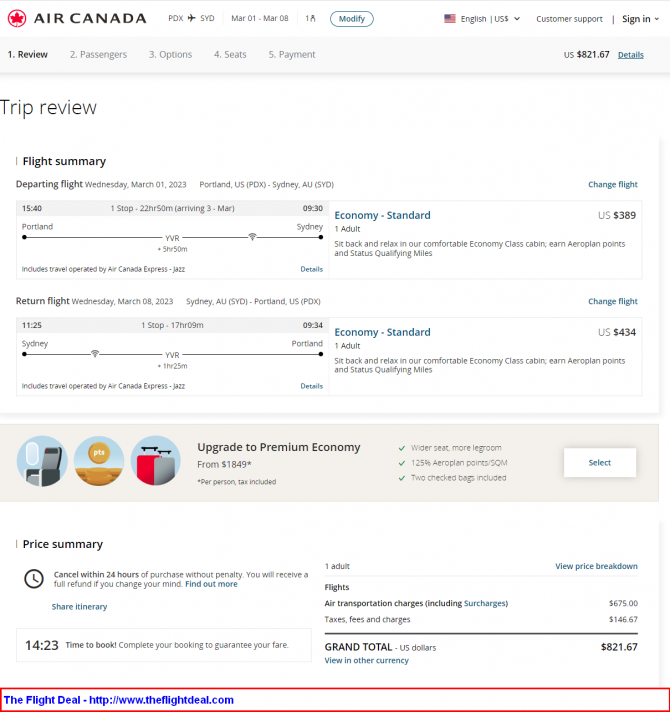The width and height of the screenshot is (670, 712).
Task: Click the $675.00 air transportation charge
Action: pyautogui.click(x=623, y=603)
